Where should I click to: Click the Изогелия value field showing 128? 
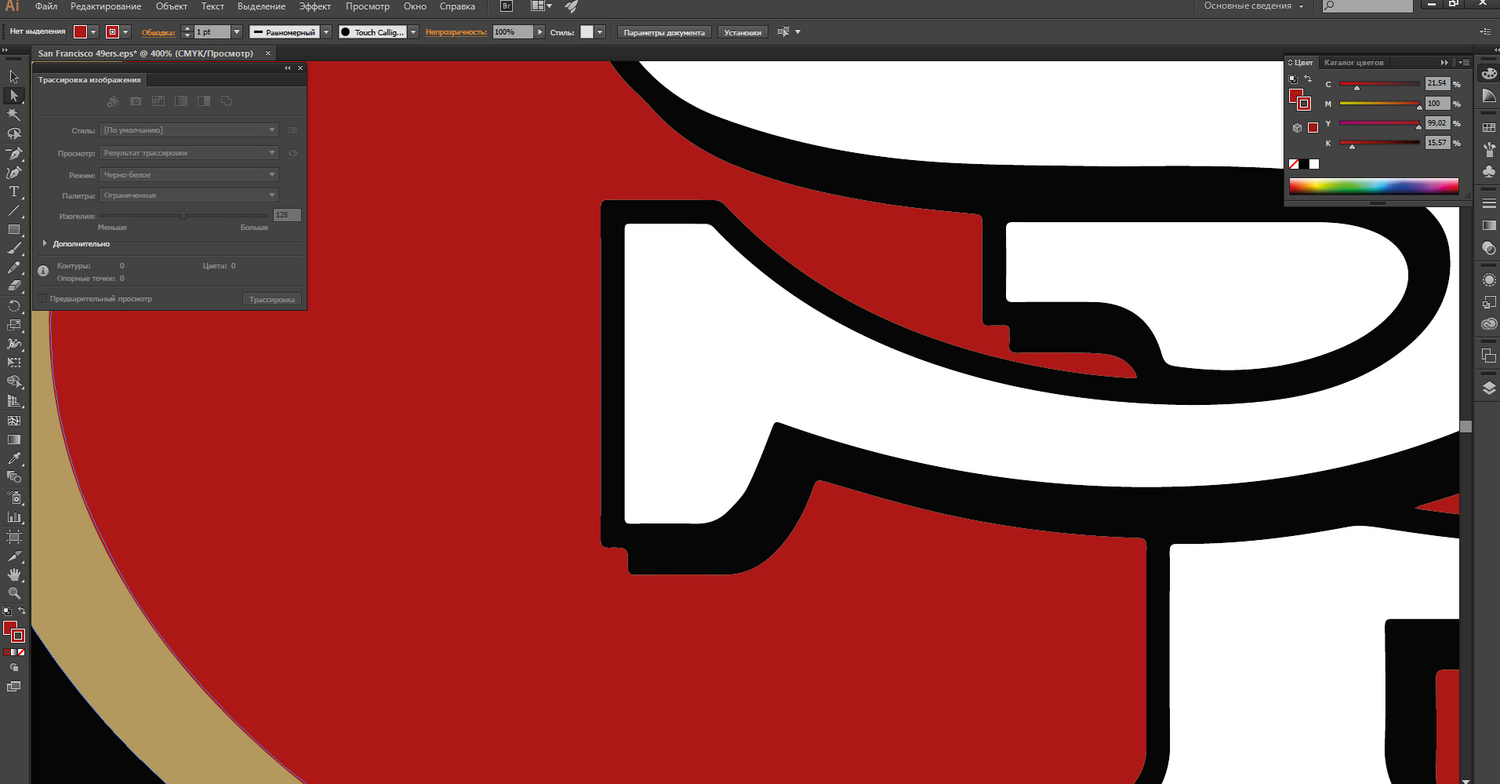[x=287, y=215]
